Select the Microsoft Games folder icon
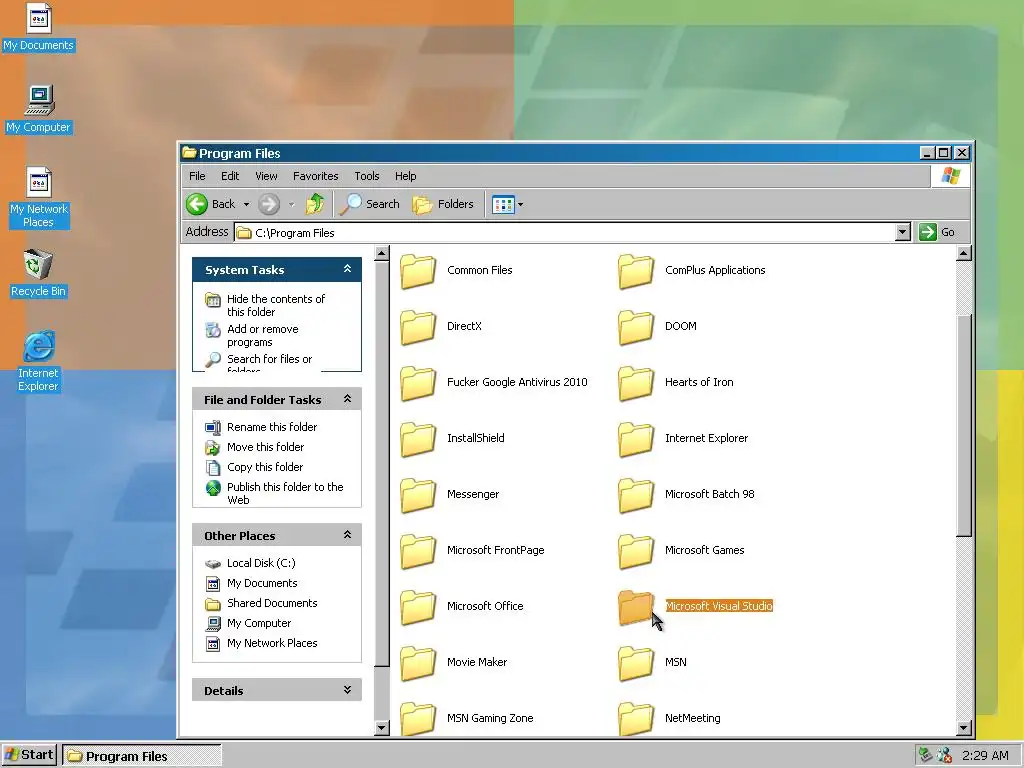 pyautogui.click(x=636, y=551)
